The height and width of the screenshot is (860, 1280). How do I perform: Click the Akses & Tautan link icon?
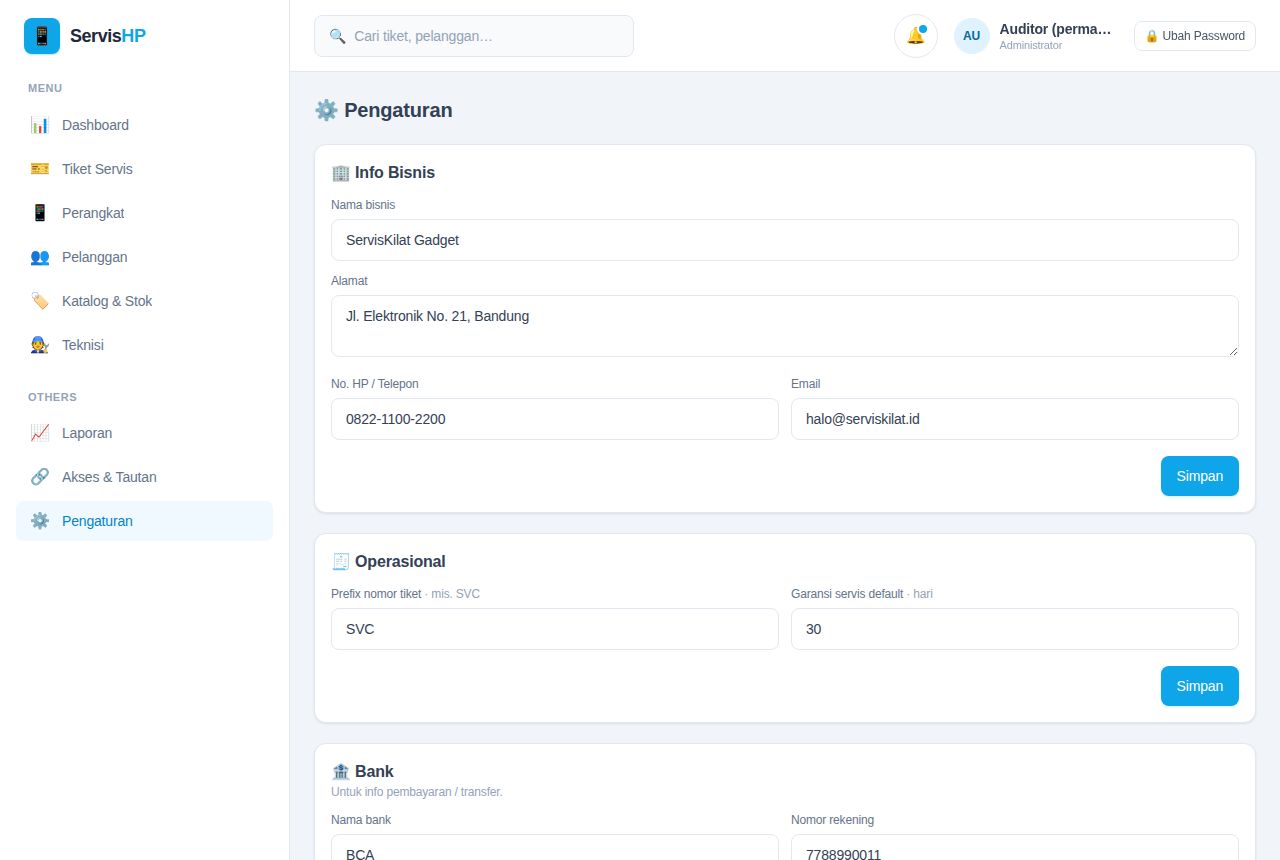tap(40, 477)
